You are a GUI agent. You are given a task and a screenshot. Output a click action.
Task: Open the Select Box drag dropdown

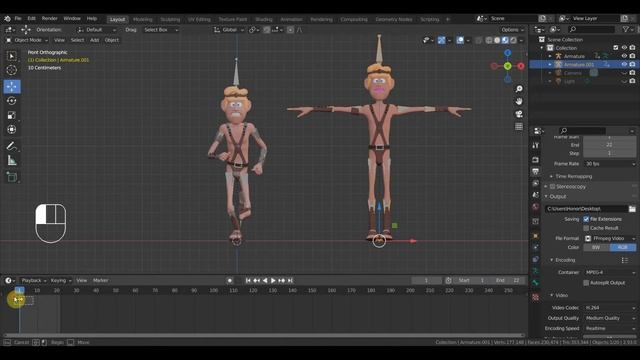click(161, 30)
